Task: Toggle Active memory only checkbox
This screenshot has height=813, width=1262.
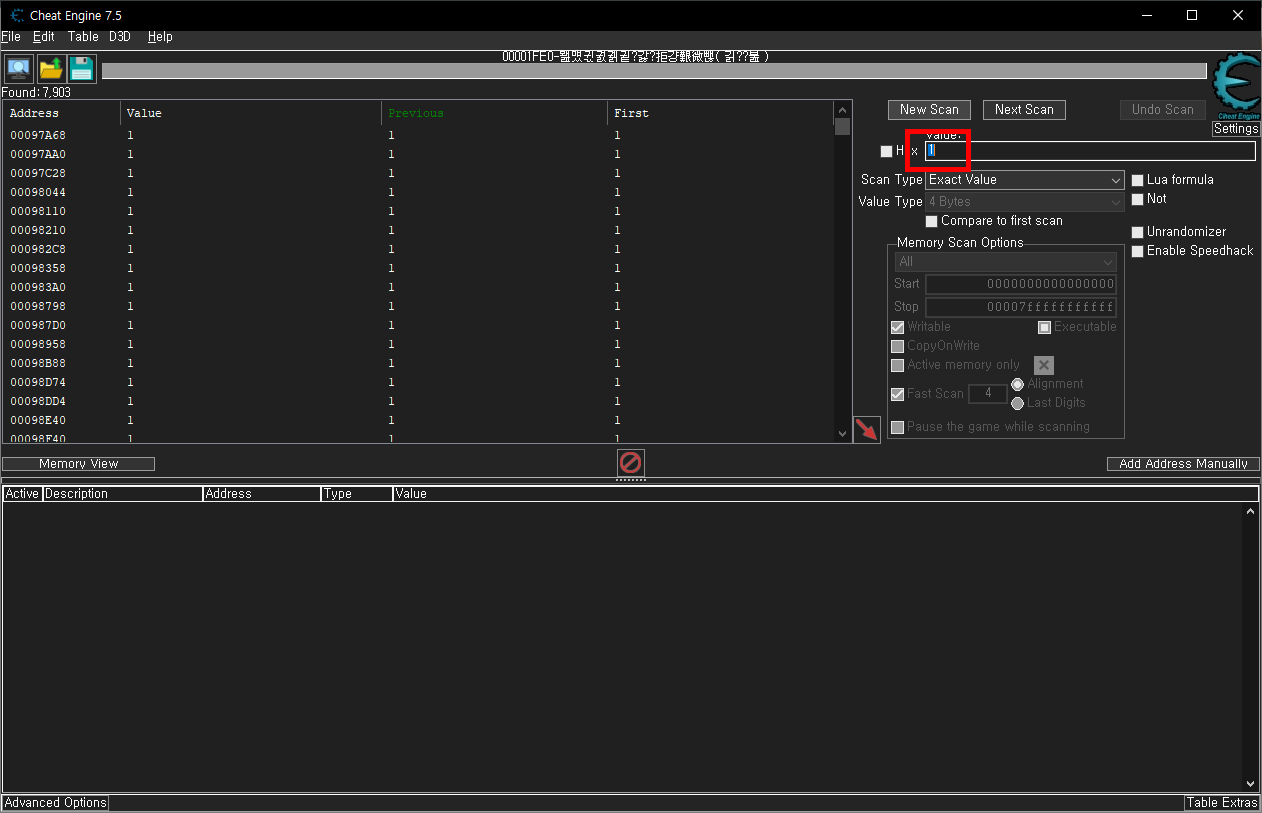Action: 898,365
